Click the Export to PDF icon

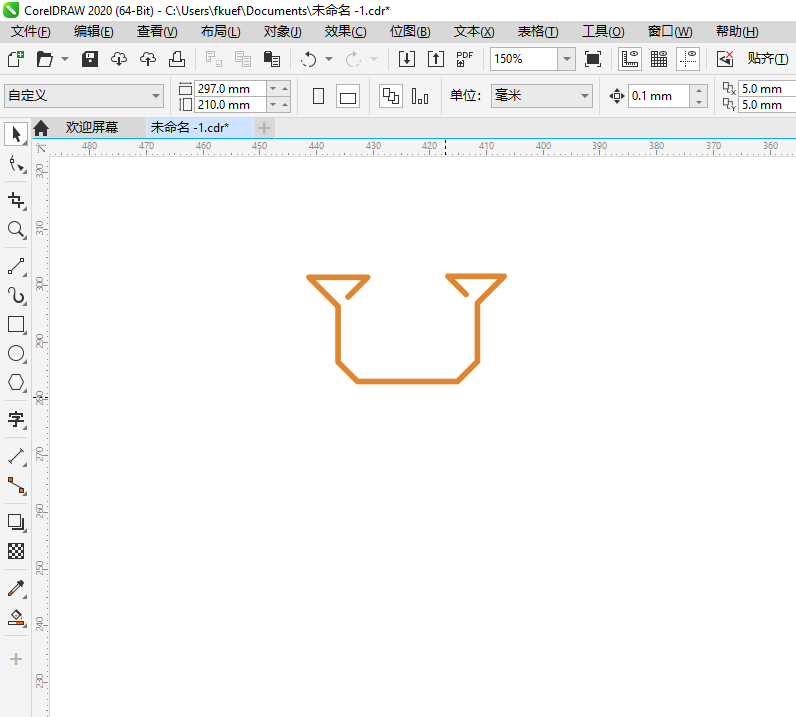point(465,59)
